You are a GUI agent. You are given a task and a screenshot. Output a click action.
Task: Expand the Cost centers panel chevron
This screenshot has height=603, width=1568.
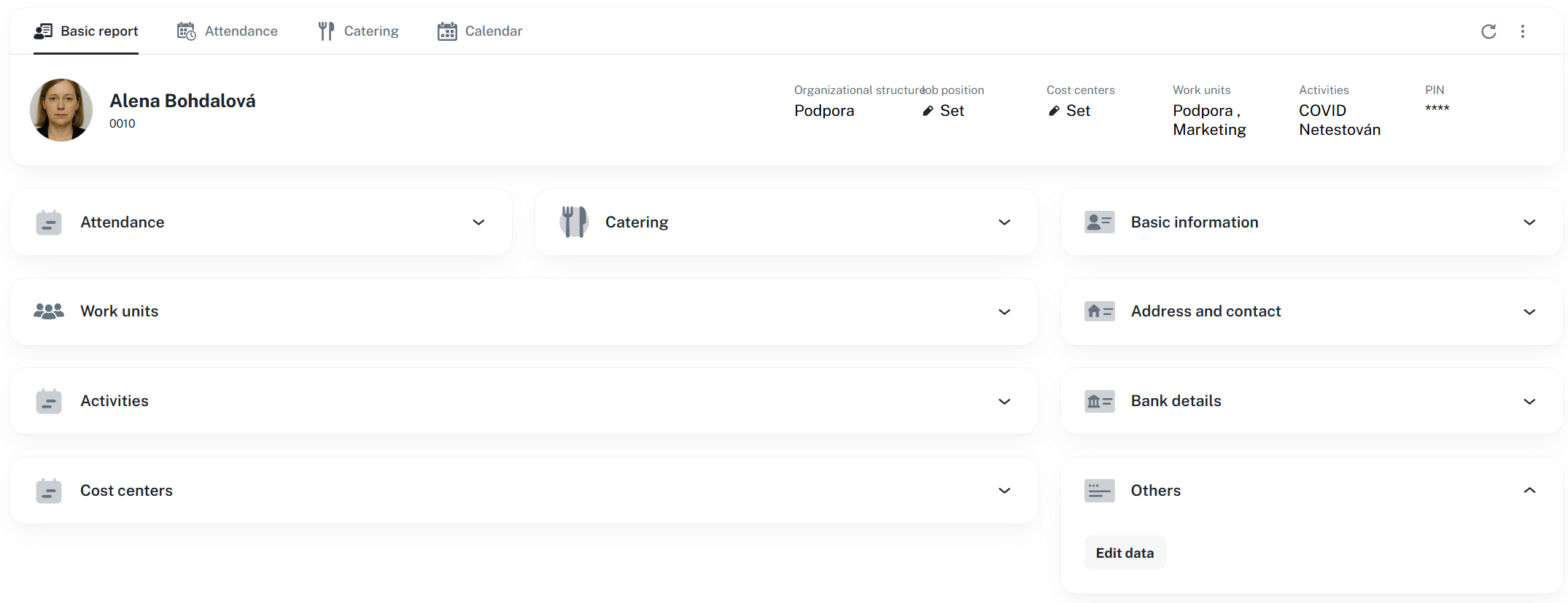pos(1004,491)
